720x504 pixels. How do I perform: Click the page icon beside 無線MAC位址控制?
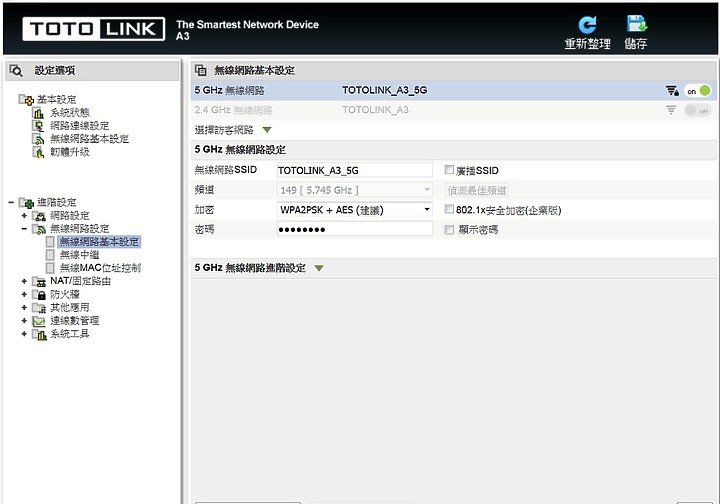tap(50, 268)
